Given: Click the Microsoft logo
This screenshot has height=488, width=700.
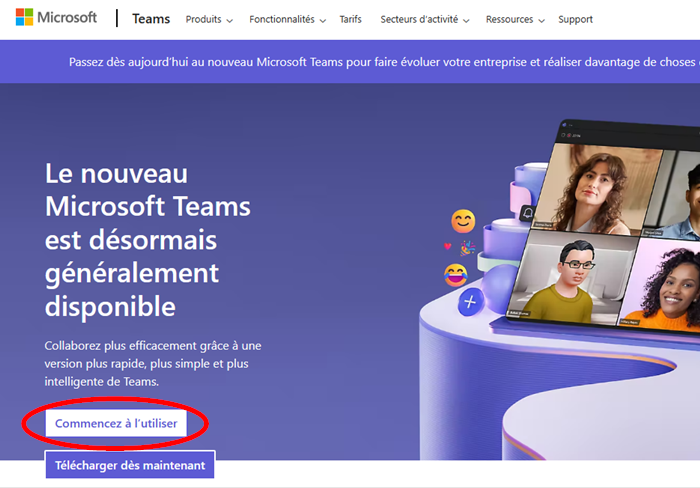Looking at the screenshot, I should [56, 17].
